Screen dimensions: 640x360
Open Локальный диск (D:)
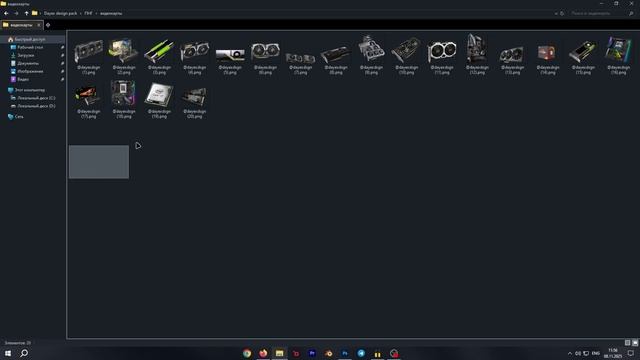pos(36,106)
